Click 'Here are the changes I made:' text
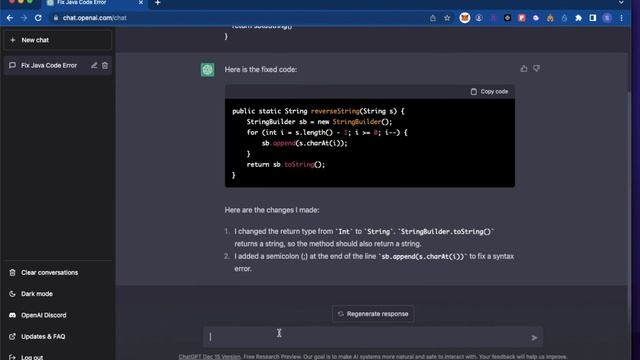 coord(272,210)
